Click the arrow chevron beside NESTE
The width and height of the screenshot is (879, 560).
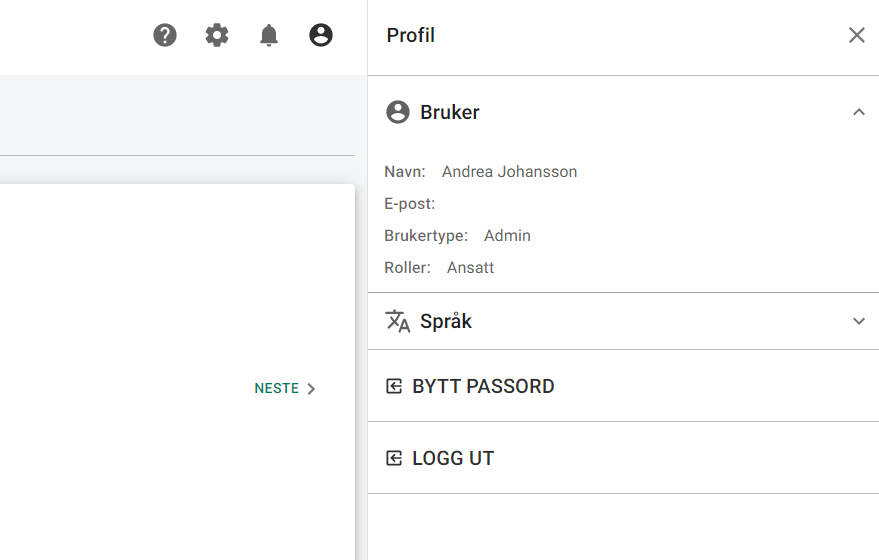click(x=311, y=388)
